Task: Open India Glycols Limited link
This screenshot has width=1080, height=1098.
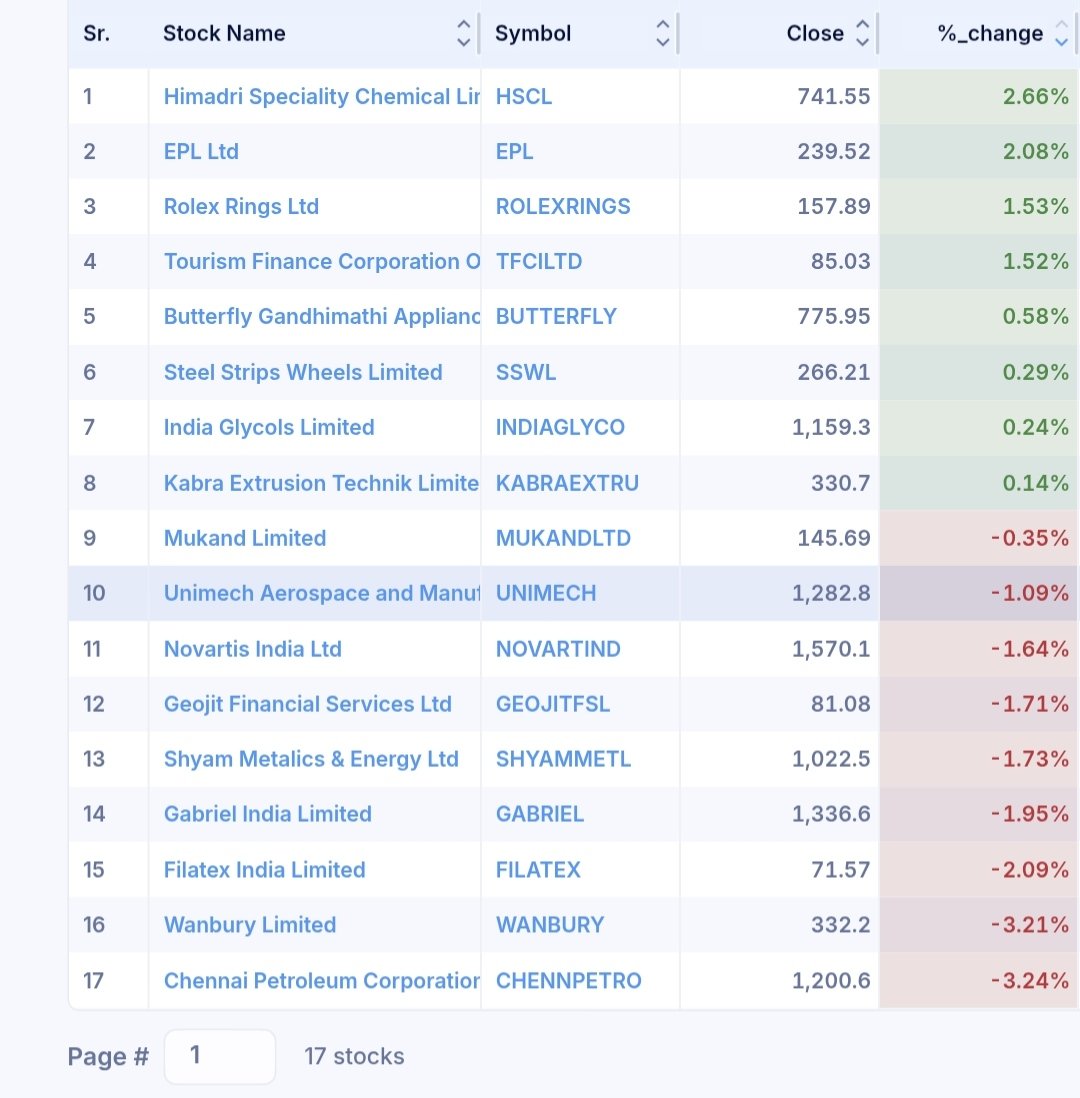Action: [269, 427]
